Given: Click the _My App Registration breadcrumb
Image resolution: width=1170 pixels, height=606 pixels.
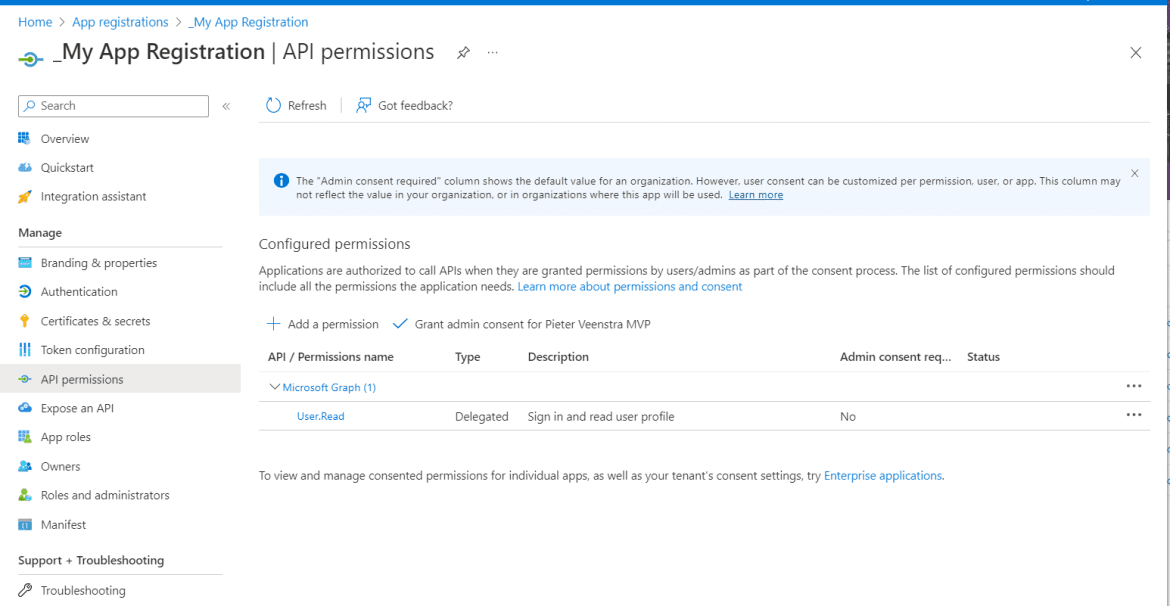Looking at the screenshot, I should [248, 22].
